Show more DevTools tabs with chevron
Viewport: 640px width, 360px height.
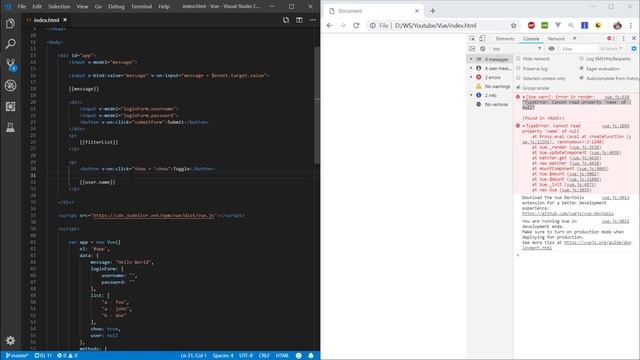point(575,38)
